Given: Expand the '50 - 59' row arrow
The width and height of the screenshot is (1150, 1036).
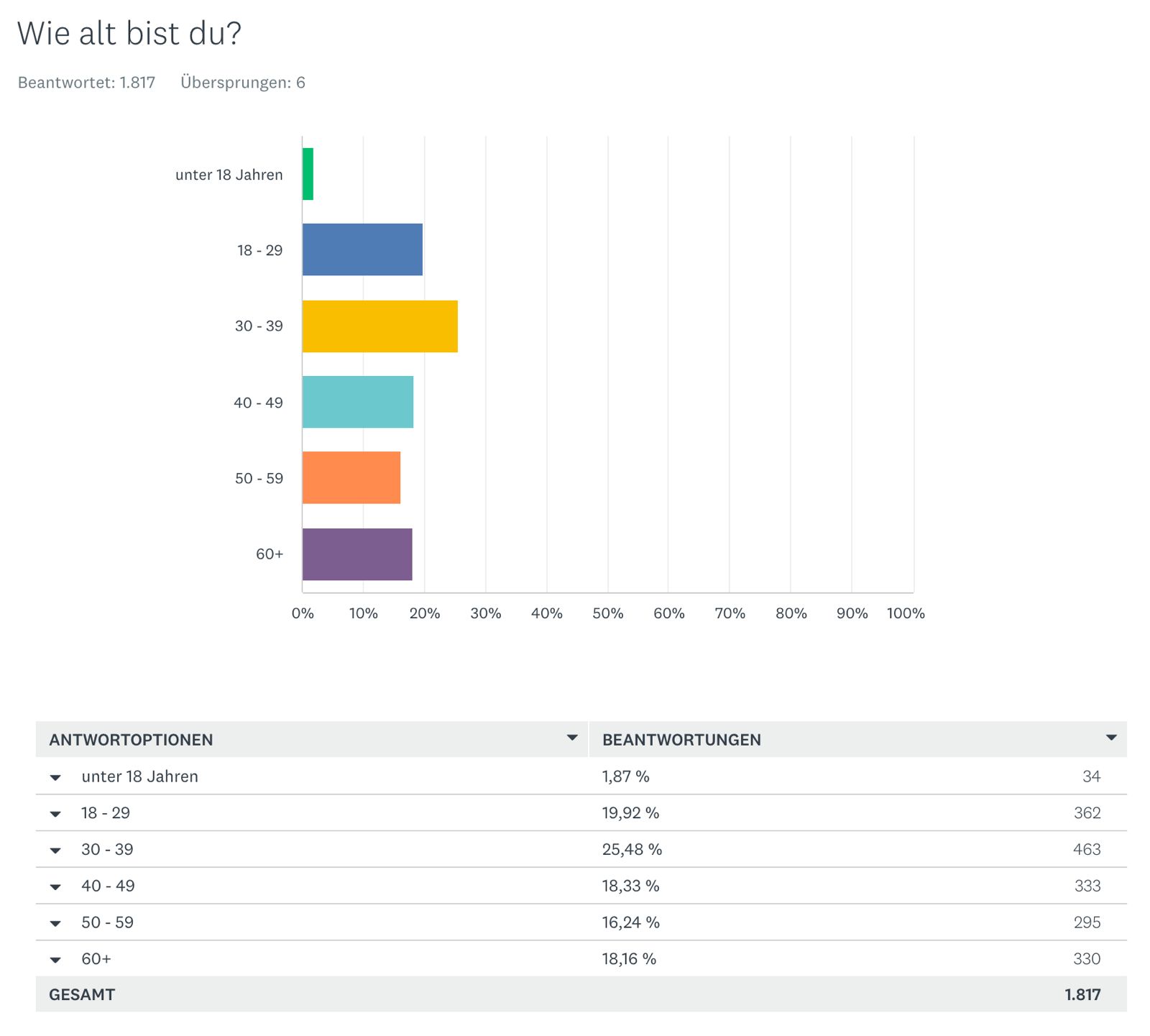Looking at the screenshot, I should (55, 924).
